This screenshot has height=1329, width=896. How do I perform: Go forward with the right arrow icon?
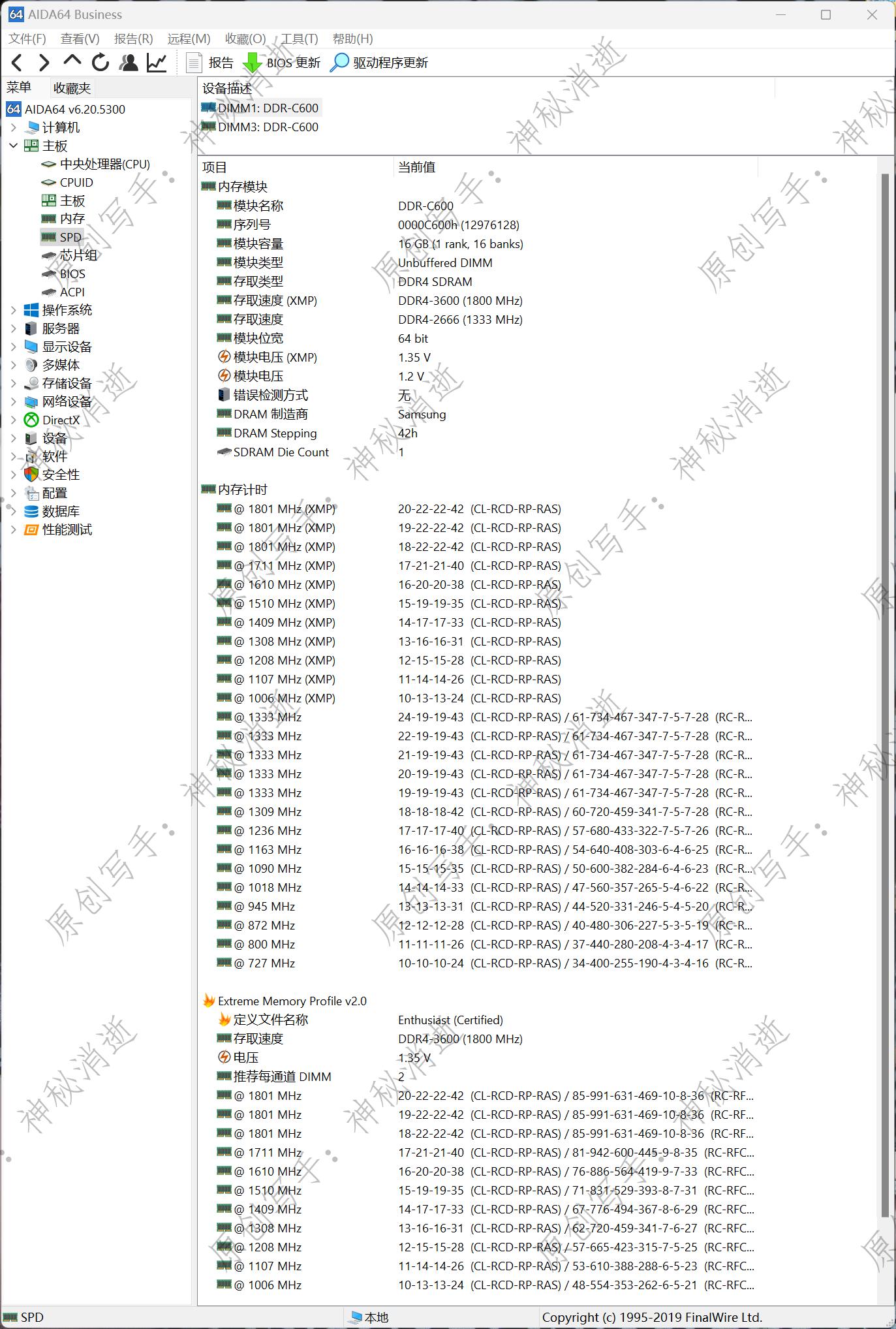pyautogui.click(x=44, y=63)
